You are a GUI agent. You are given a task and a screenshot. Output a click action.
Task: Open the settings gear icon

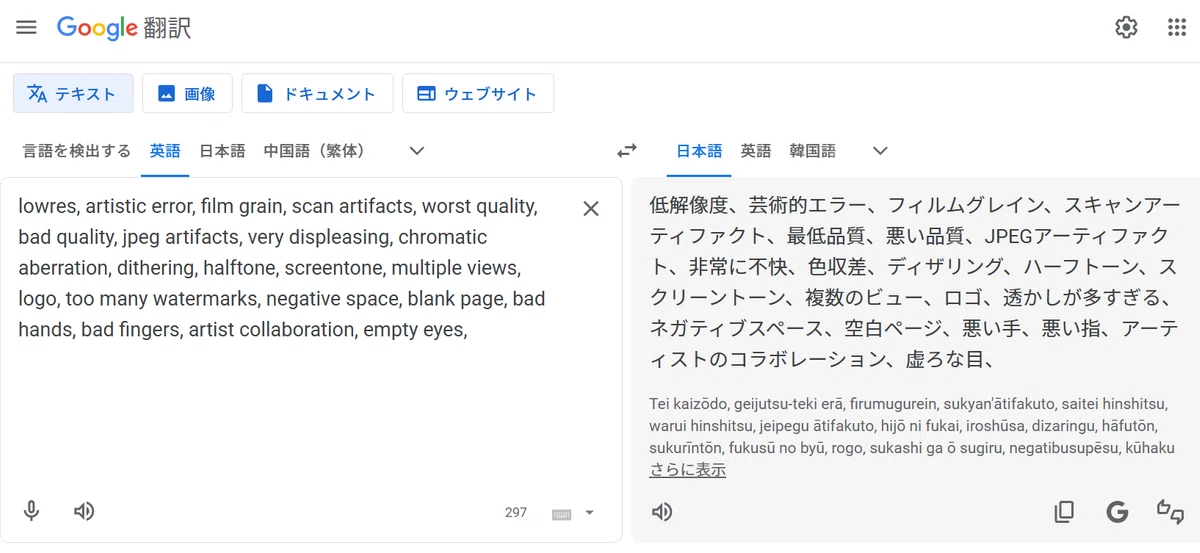(1126, 27)
